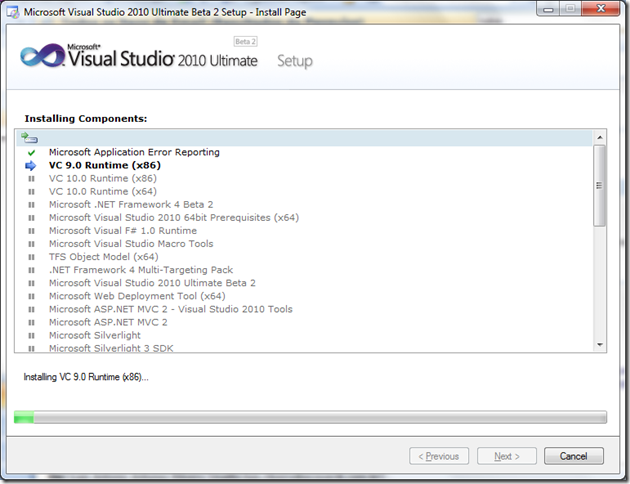Select Microsoft Visual F# 1.0 Runtime text
The height and width of the screenshot is (484, 630).
coord(123,231)
